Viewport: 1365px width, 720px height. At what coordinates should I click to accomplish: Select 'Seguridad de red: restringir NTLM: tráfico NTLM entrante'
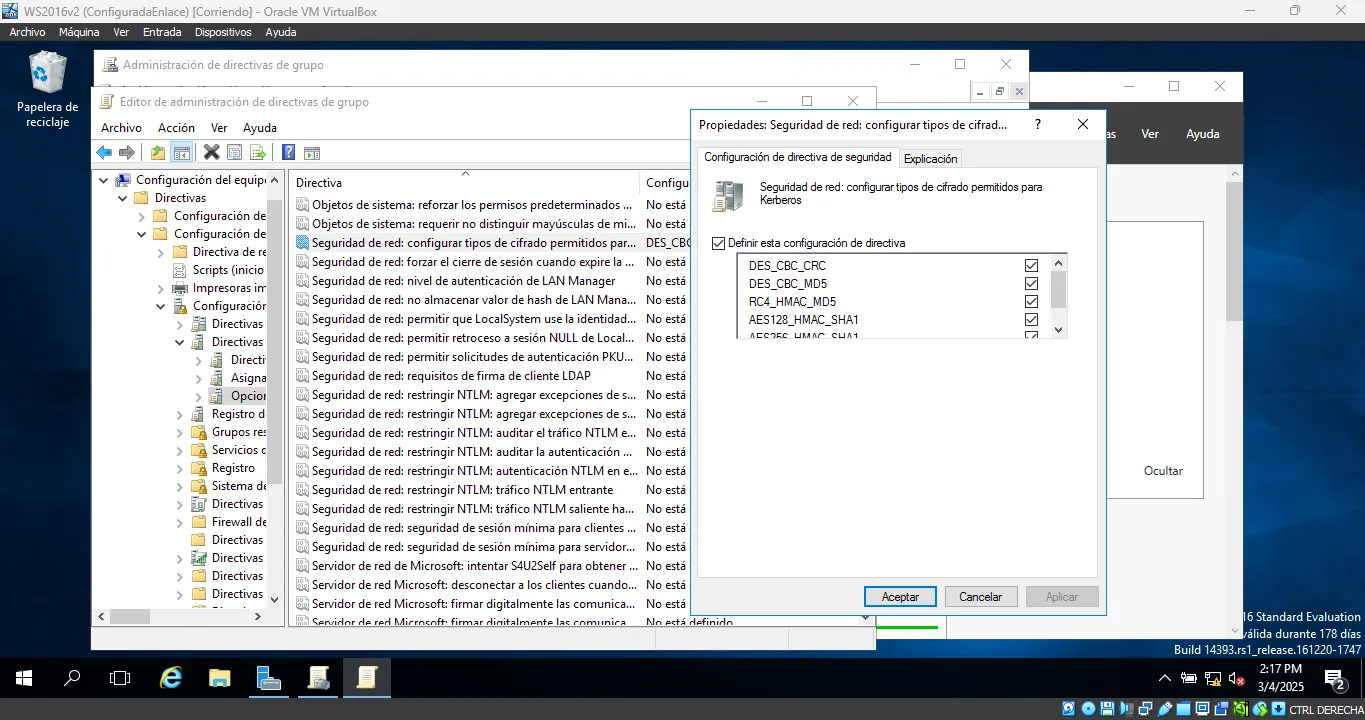(462, 490)
